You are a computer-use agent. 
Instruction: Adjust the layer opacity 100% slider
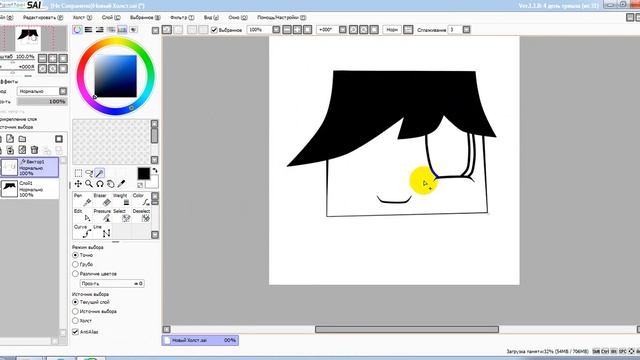click(42, 102)
